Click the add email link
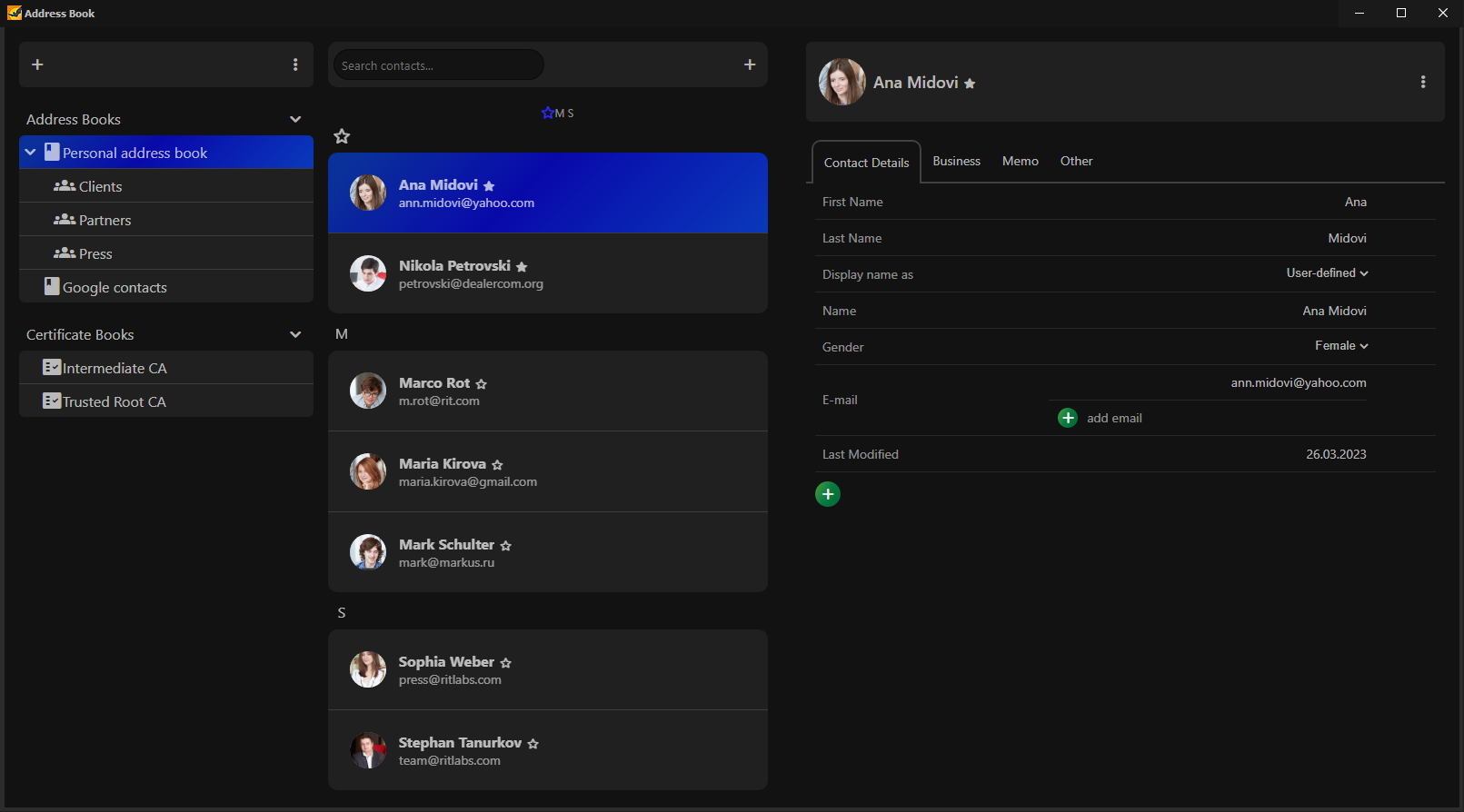1464x812 pixels. (1114, 418)
